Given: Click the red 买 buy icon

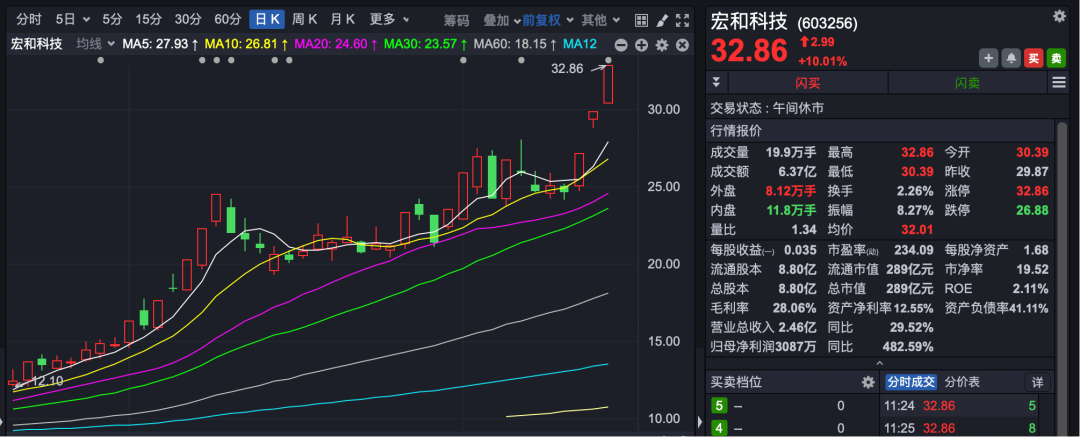Looking at the screenshot, I should point(1033,59).
